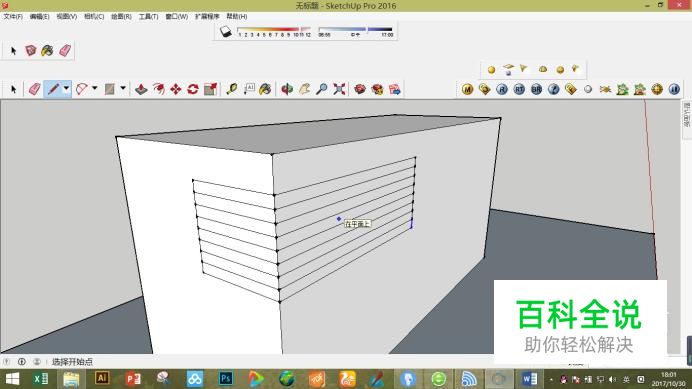Select the Move tool
692x389 pixels.
[176, 89]
